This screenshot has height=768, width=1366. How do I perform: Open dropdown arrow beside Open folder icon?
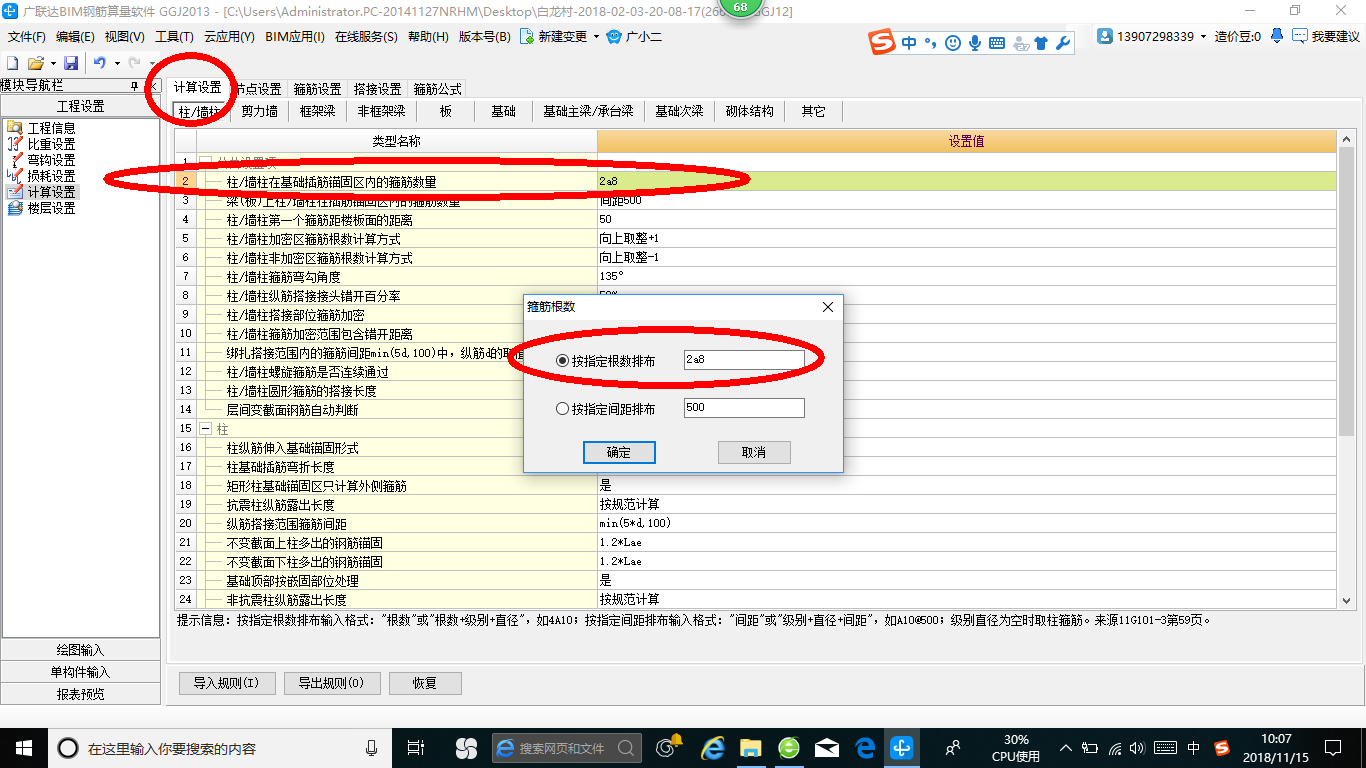pyautogui.click(x=52, y=62)
